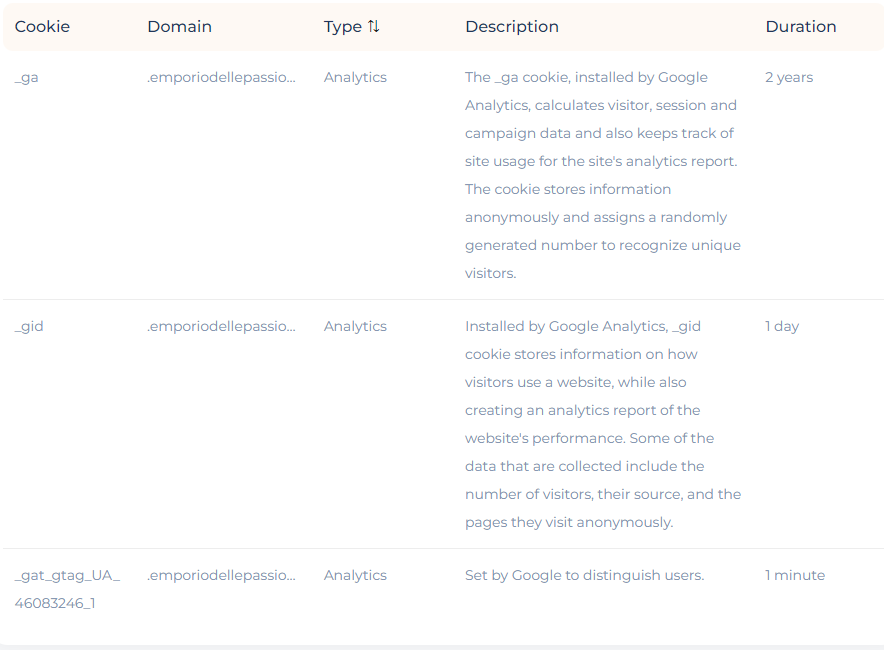Click the _ga cookie description text
This screenshot has width=884, height=650.
point(603,175)
